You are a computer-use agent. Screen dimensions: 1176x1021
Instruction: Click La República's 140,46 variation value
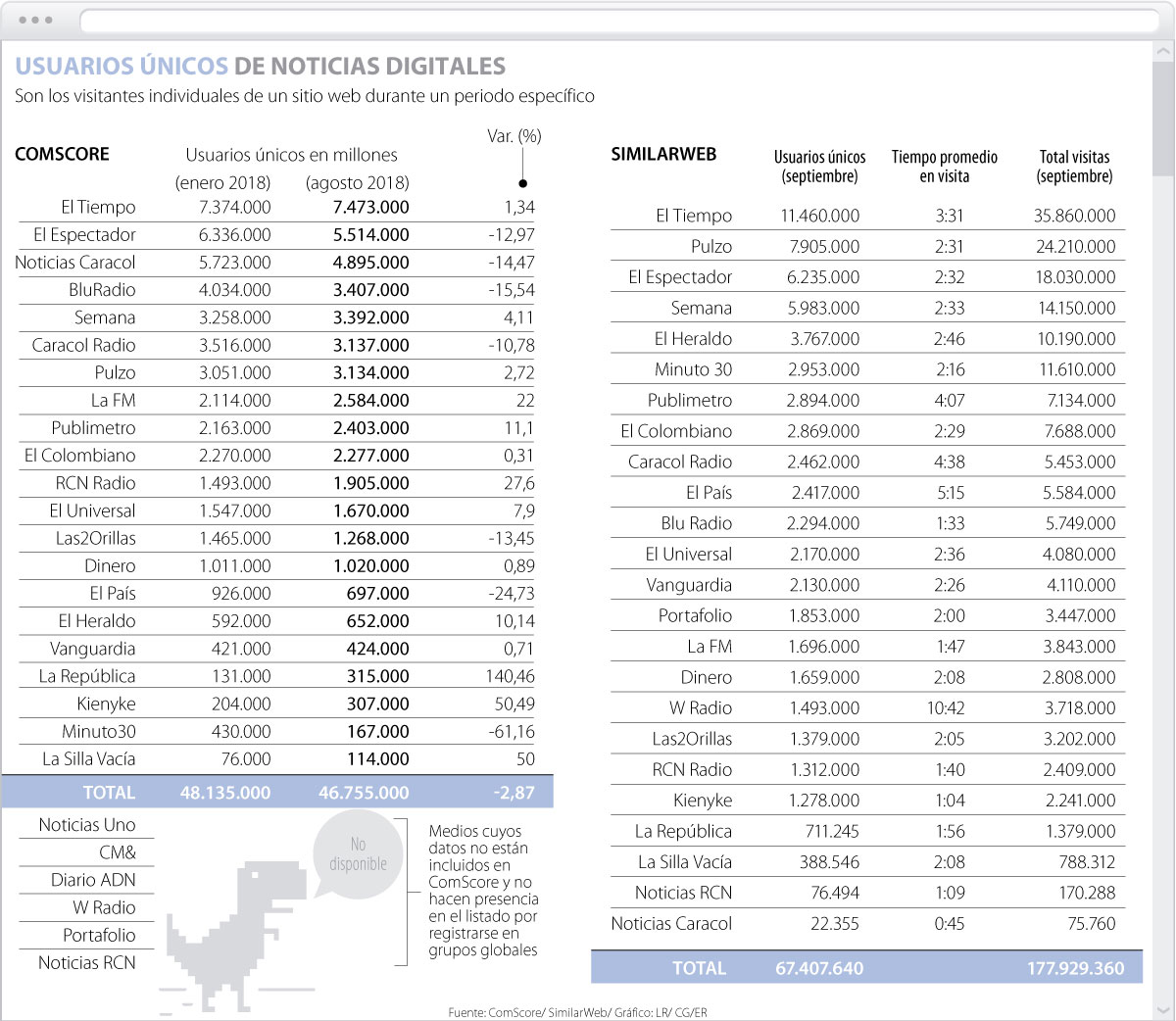514,676
